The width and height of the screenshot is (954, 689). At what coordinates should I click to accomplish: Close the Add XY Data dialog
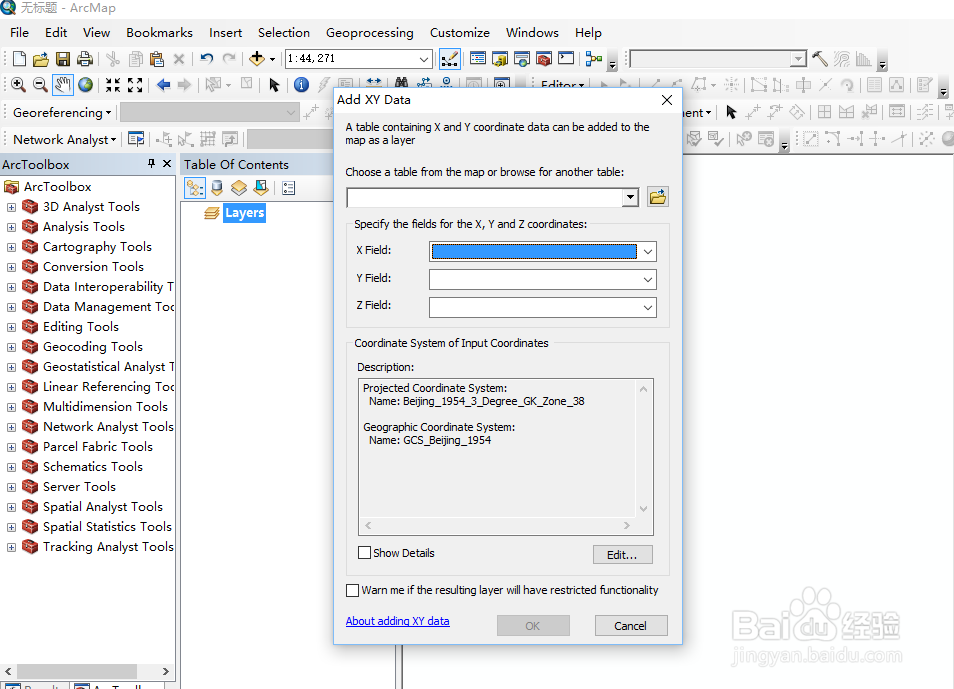(667, 100)
